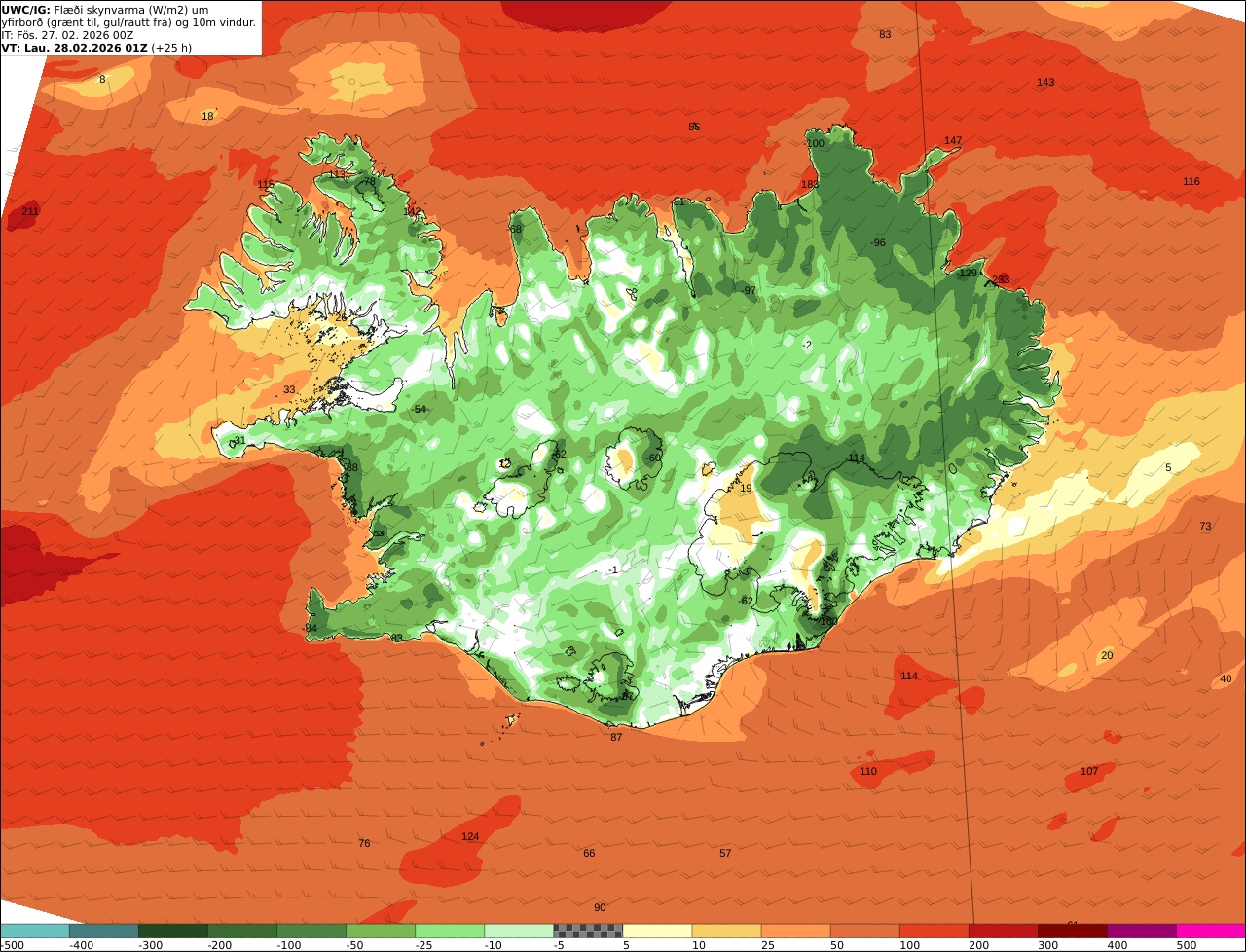Click the map value '19' on the Vatnajökull glacier
1246x952 pixels.
[746, 488]
